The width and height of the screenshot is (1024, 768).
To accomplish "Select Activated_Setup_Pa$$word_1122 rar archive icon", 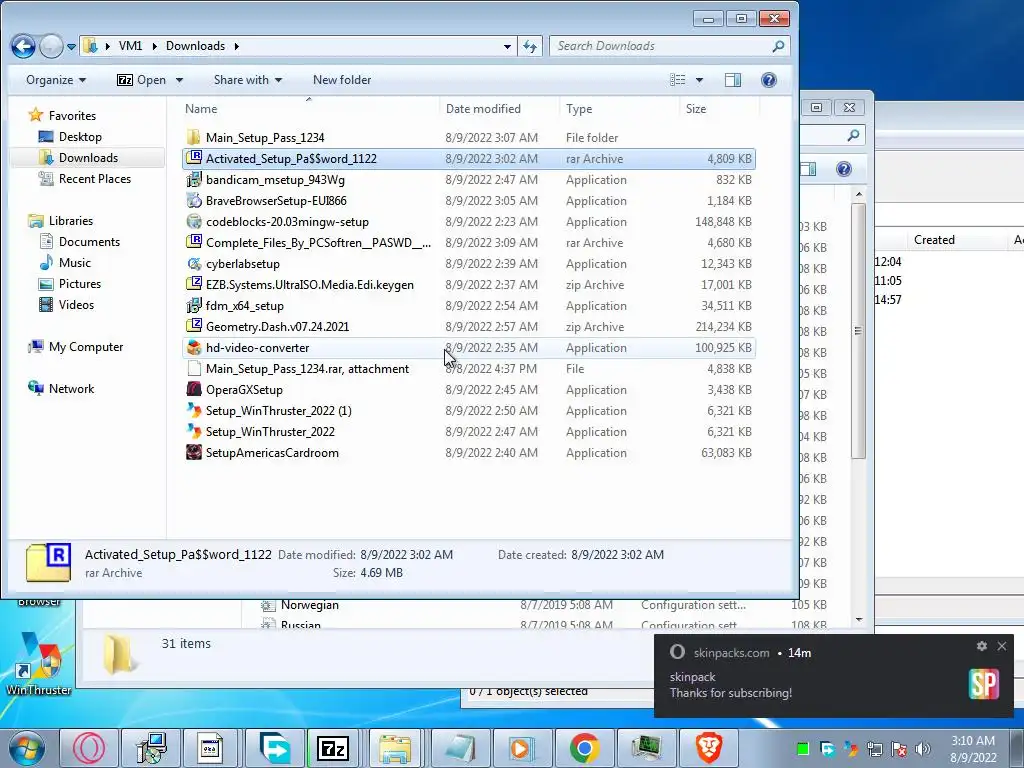I will tap(193, 158).
